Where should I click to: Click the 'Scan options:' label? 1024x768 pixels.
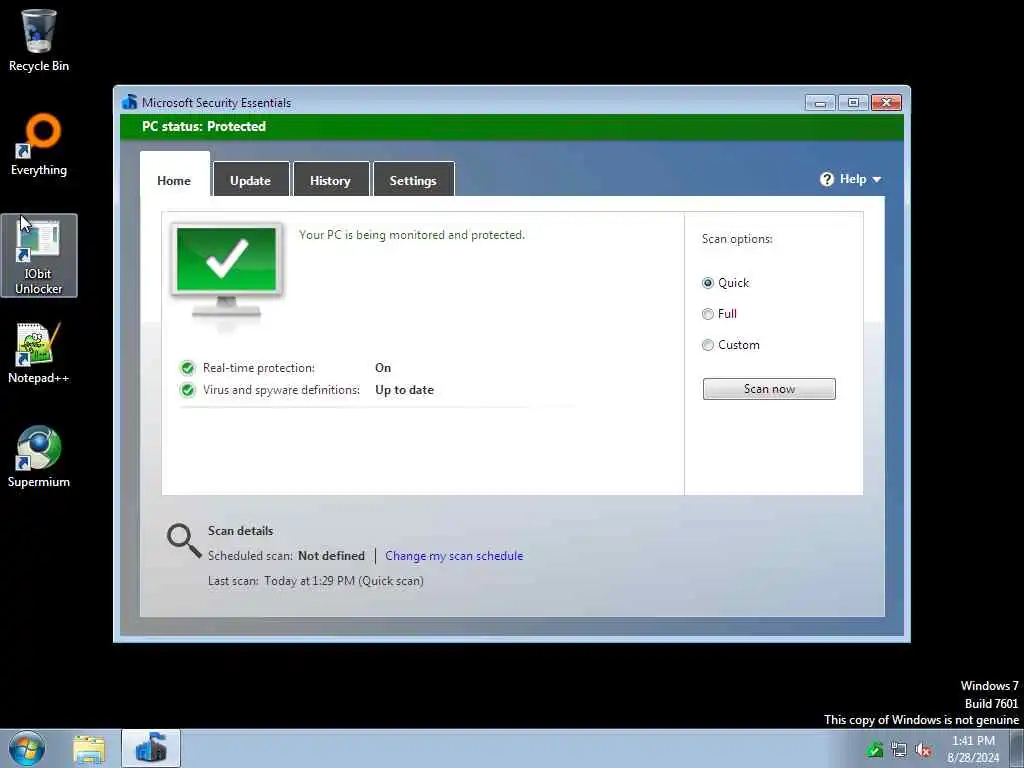click(737, 239)
